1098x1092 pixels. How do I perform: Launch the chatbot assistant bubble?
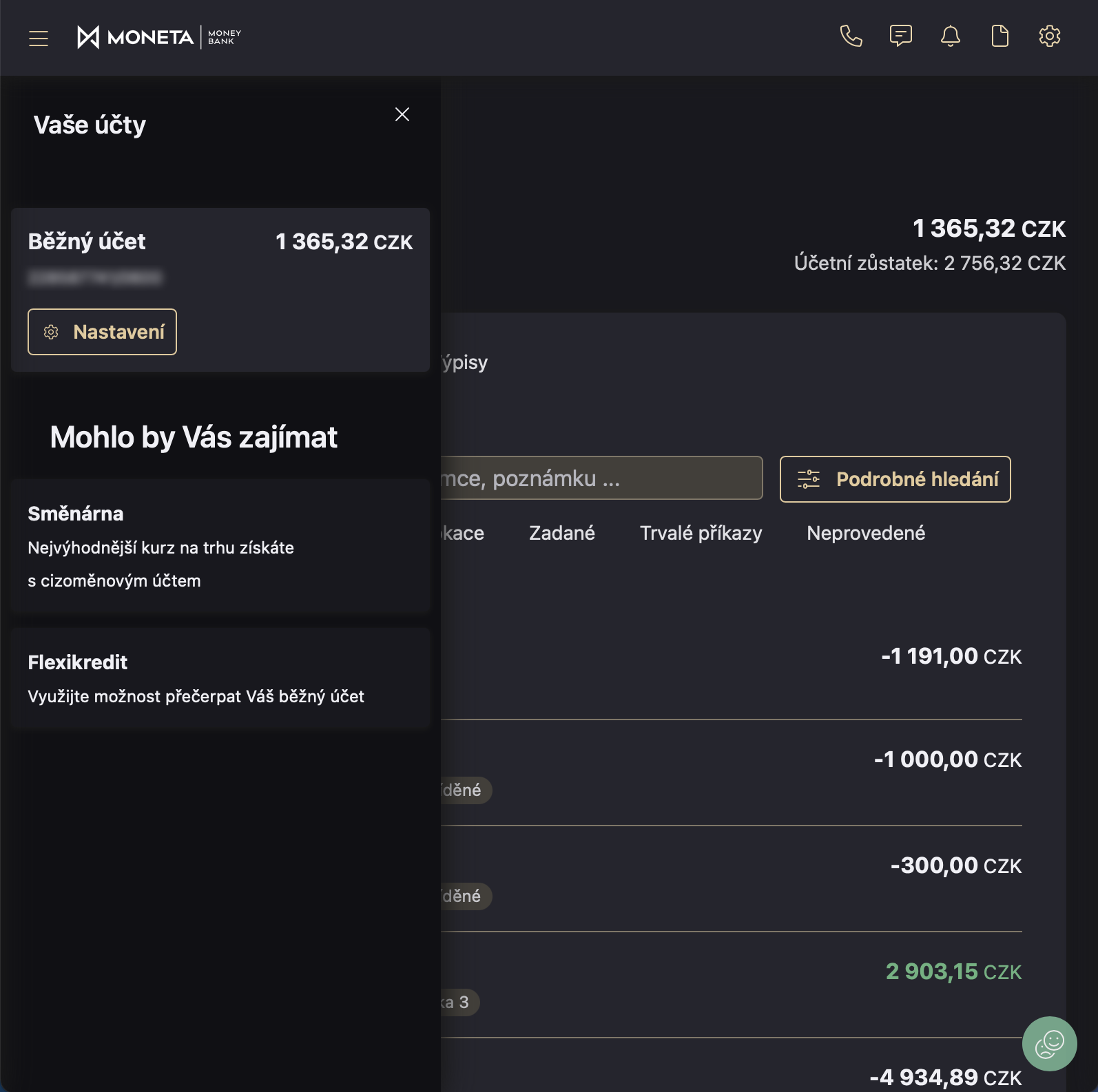(x=1049, y=1043)
